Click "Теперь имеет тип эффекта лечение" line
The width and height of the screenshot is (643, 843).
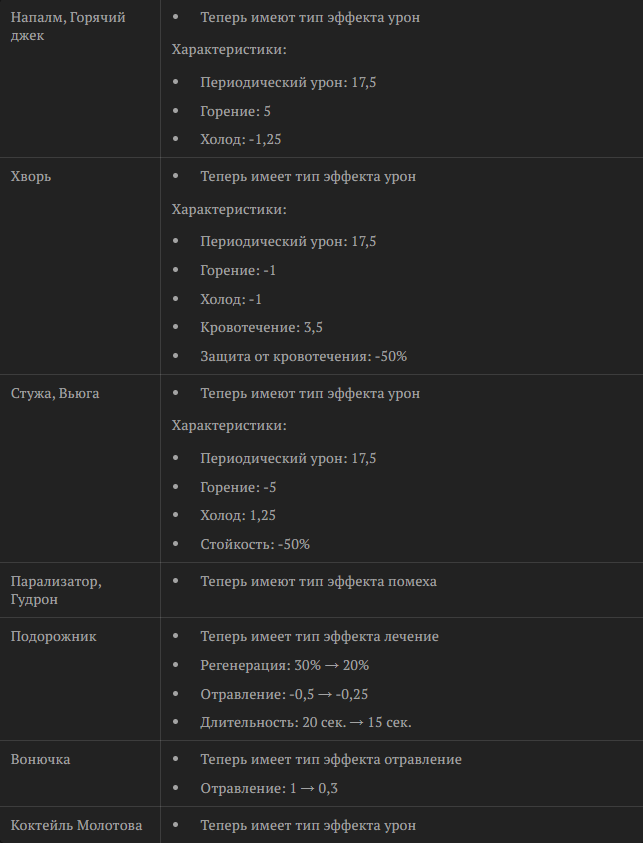click(x=319, y=637)
